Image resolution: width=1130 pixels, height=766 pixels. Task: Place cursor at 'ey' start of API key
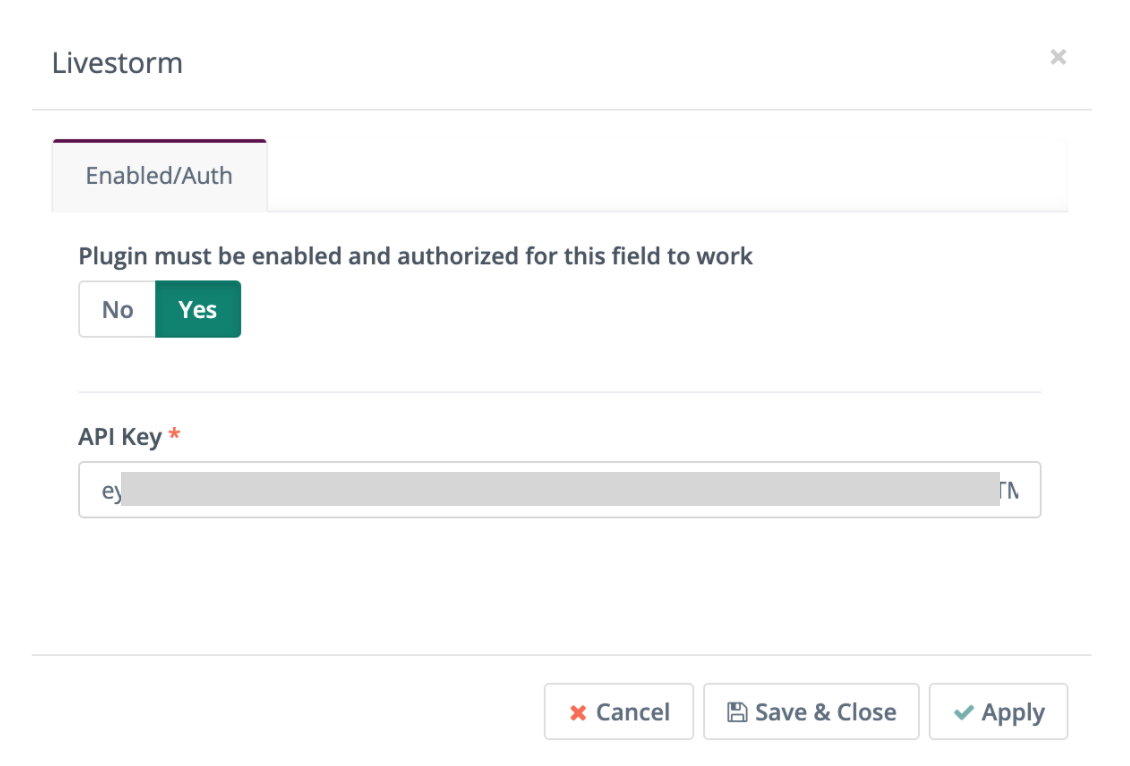pos(102,491)
